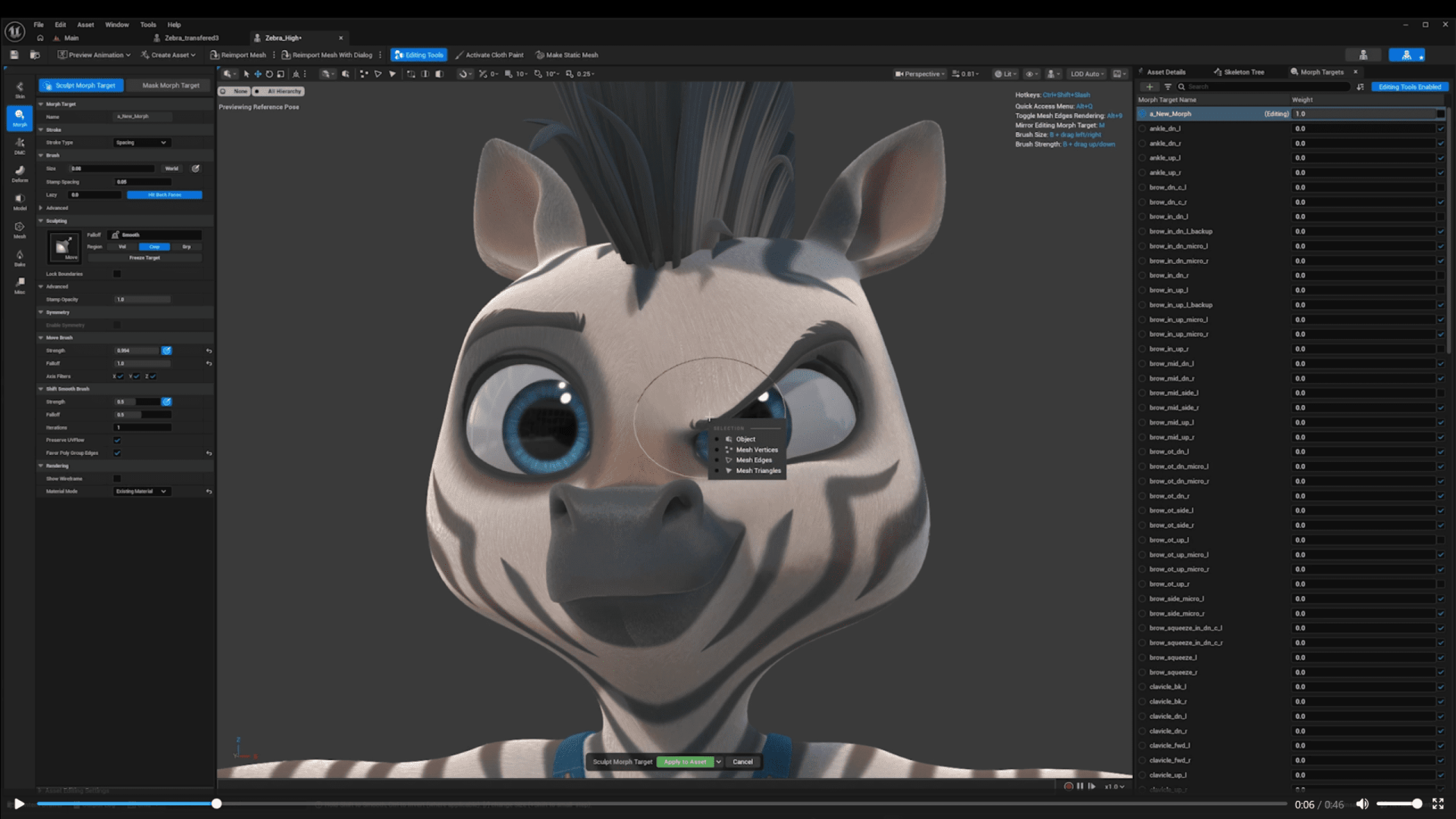Mute the video volume
The height and width of the screenshot is (819, 1456).
1363,804
